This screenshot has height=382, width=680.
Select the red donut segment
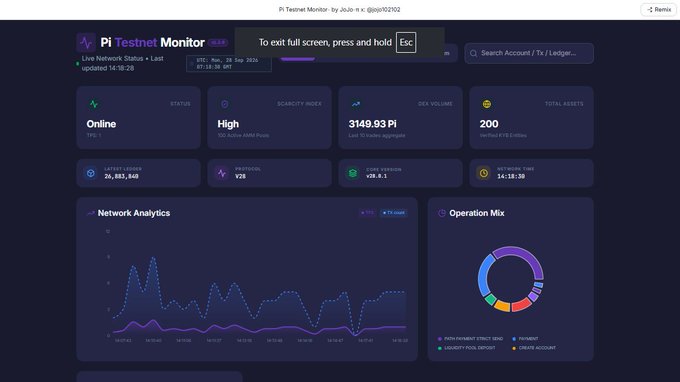[521, 305]
